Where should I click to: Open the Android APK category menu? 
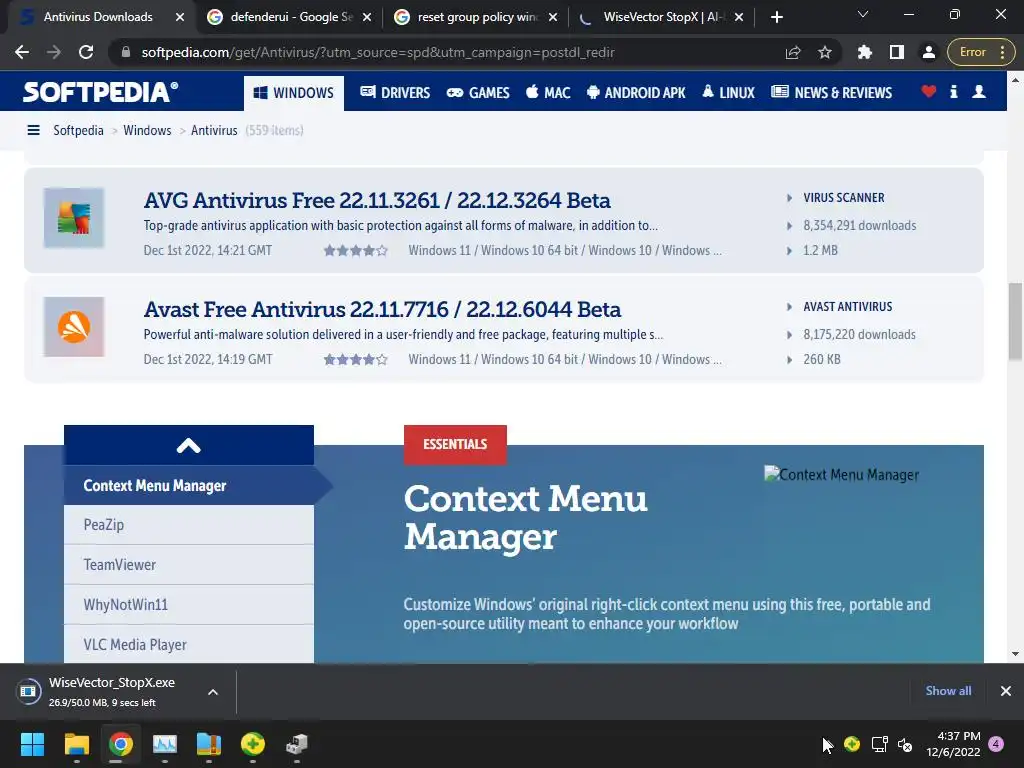[636, 93]
